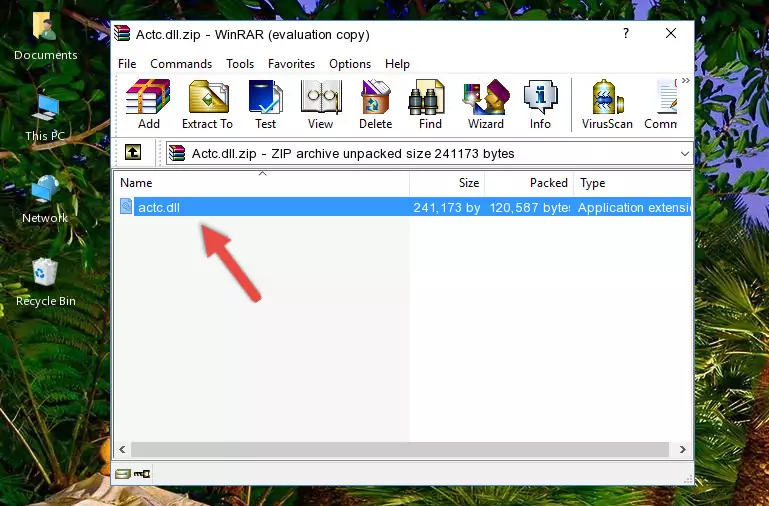
Task: Open the address bar path dropdown
Action: click(x=685, y=153)
